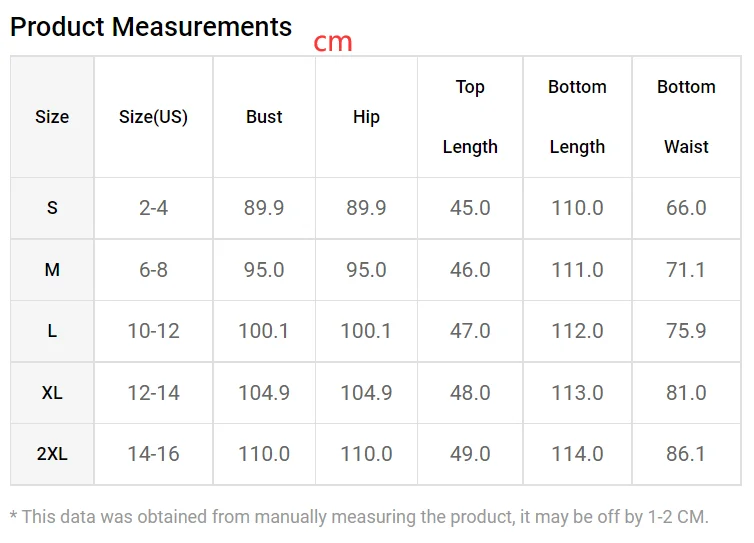Screen dimensions: 754x543
Task: Select the Bust column header
Action: [264, 117]
